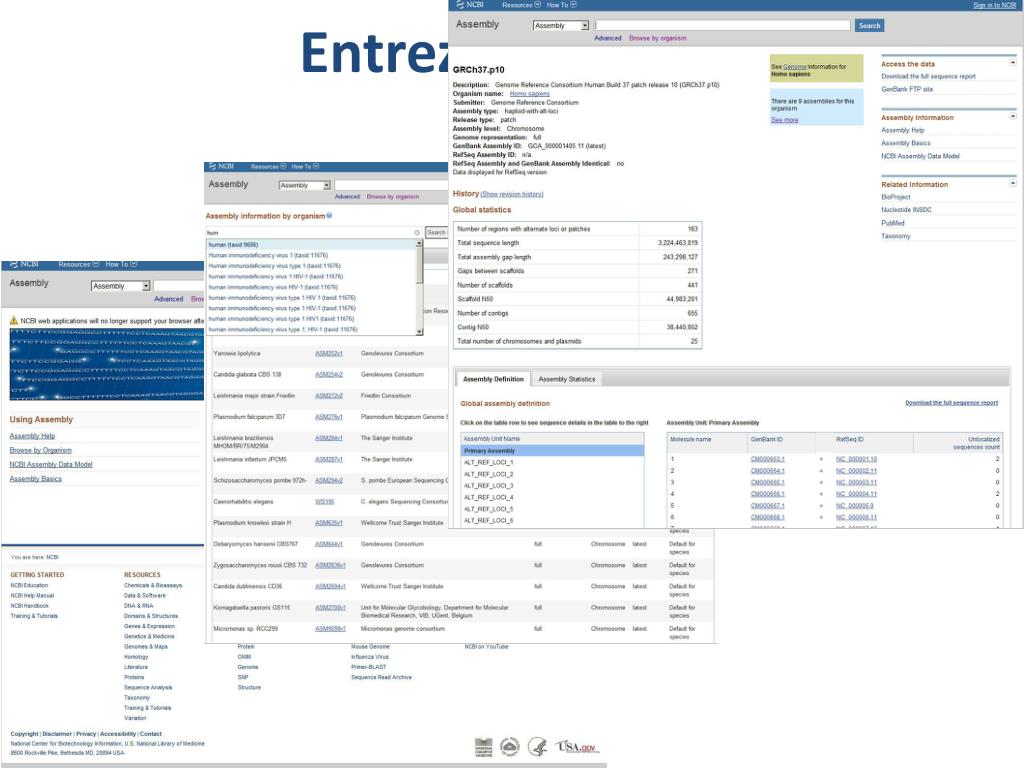
Task: Open the BioProject related link
Action: coord(895,197)
